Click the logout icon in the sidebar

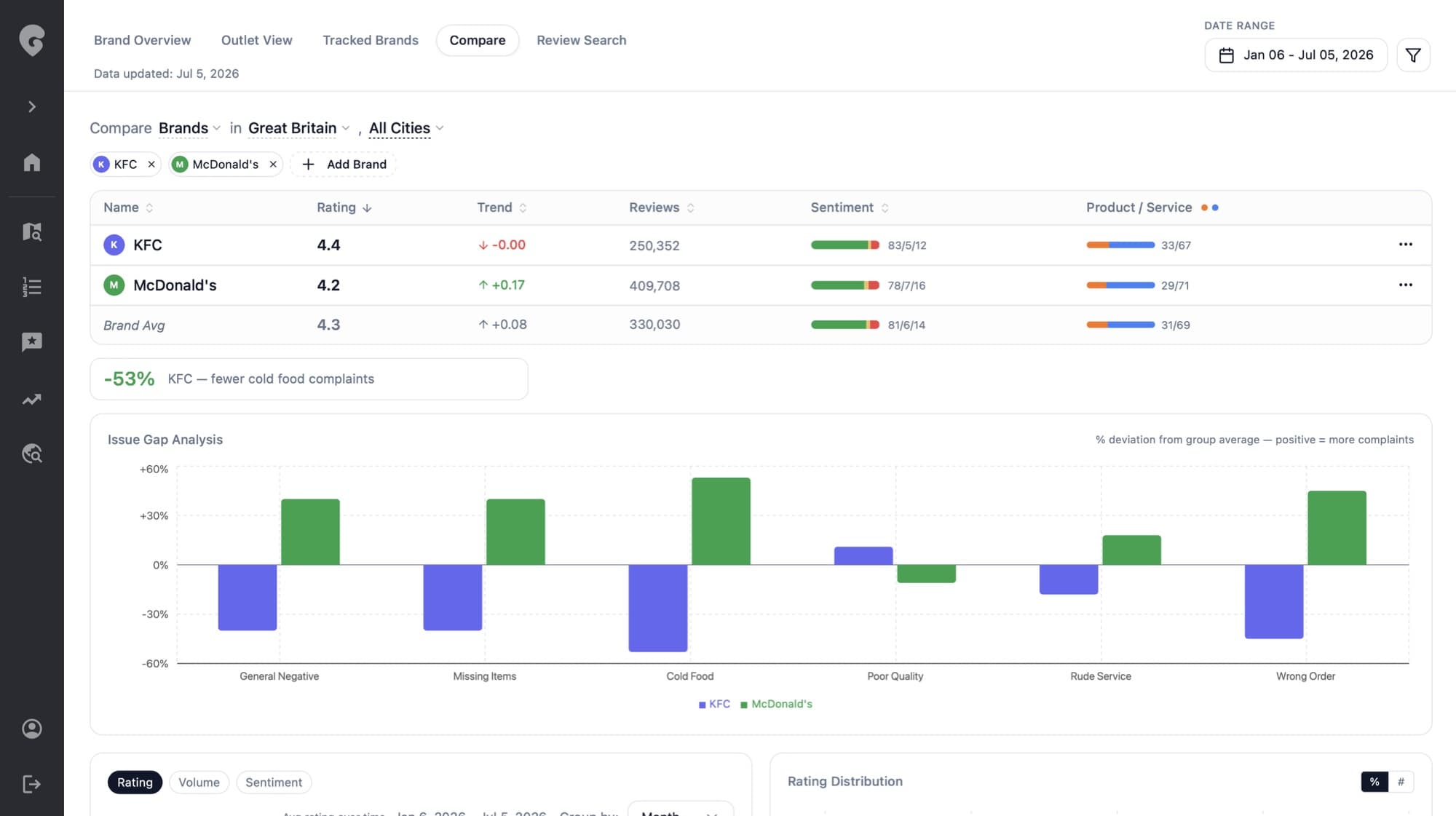[31, 784]
